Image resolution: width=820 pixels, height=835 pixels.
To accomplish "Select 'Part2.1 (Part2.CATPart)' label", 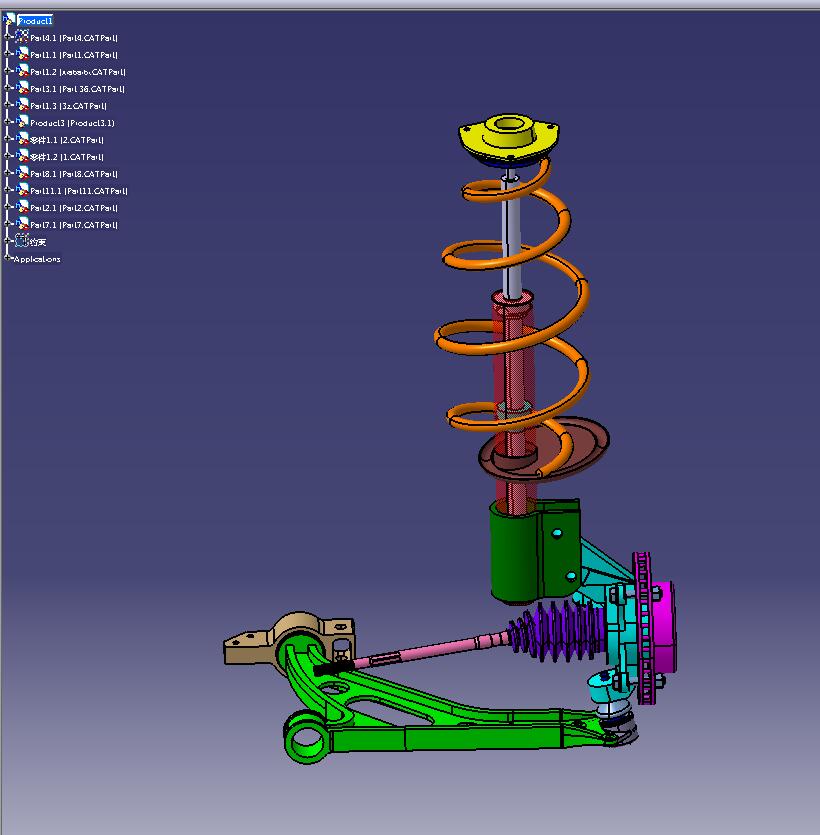I will coord(73,208).
